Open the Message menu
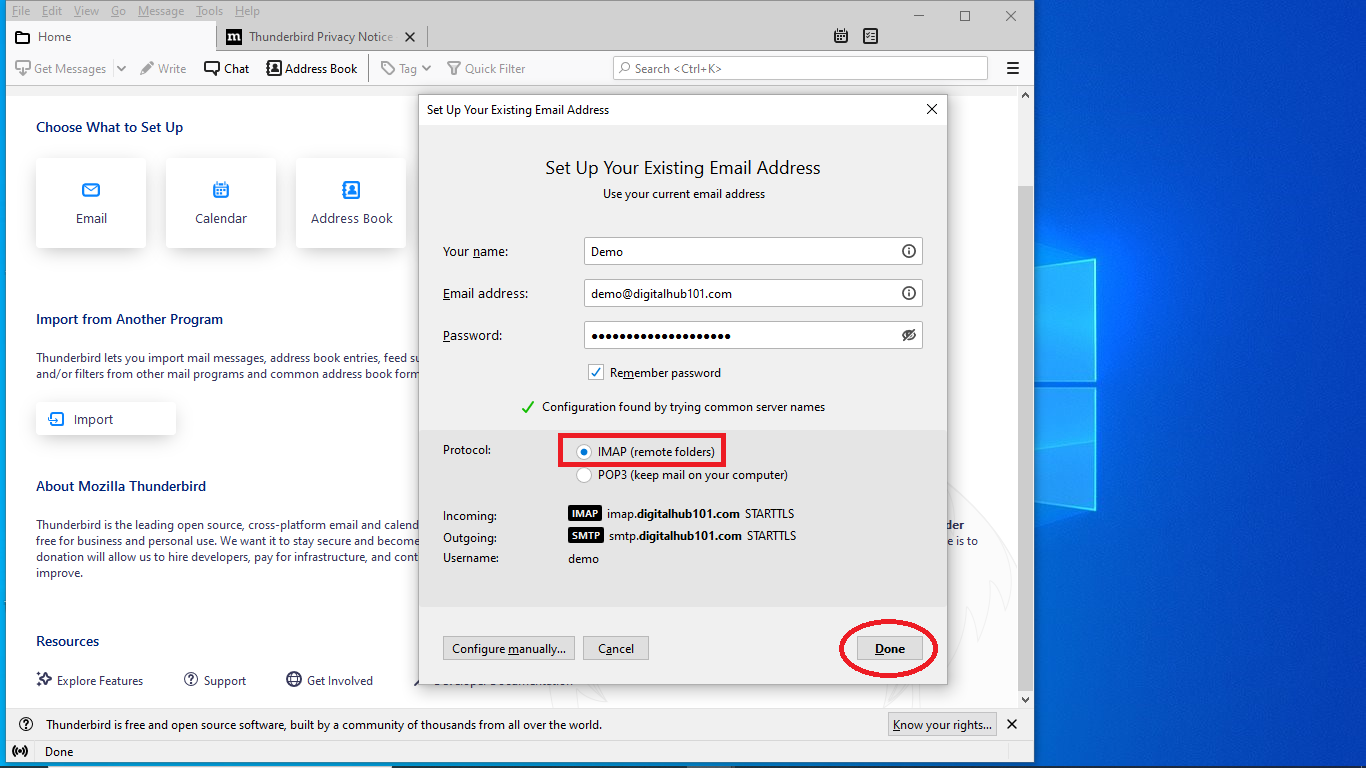Screen dimensions: 1366x768 point(160,11)
